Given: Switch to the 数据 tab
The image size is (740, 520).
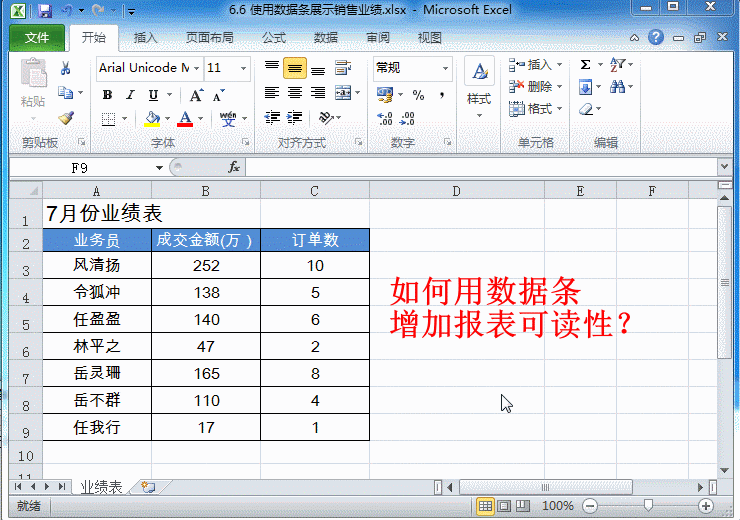Looking at the screenshot, I should (326, 38).
